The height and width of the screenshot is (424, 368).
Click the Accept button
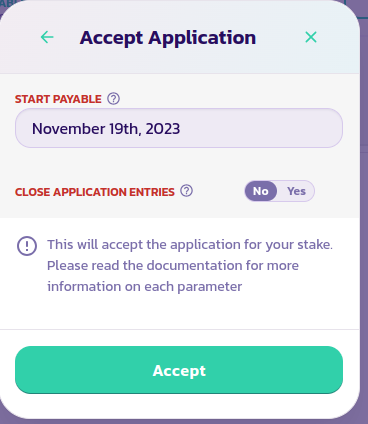tap(179, 370)
